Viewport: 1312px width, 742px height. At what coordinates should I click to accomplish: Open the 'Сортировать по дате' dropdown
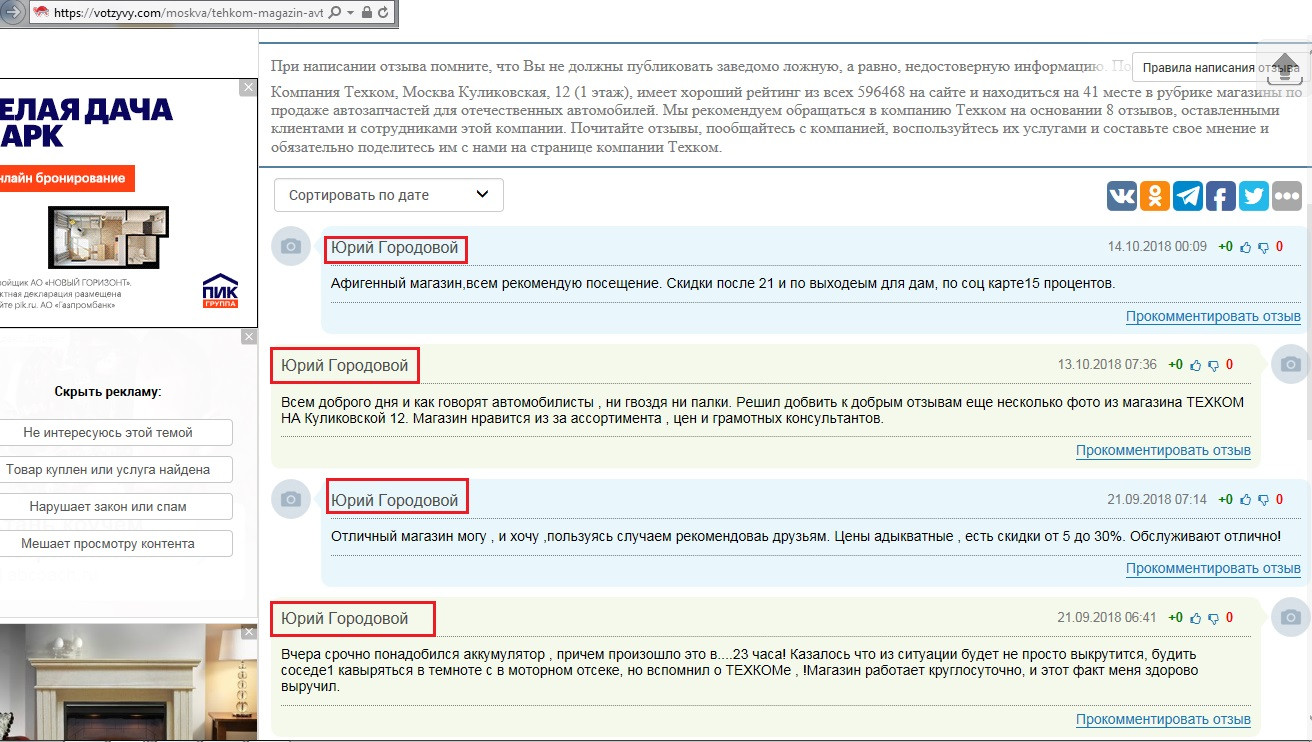[x=389, y=195]
